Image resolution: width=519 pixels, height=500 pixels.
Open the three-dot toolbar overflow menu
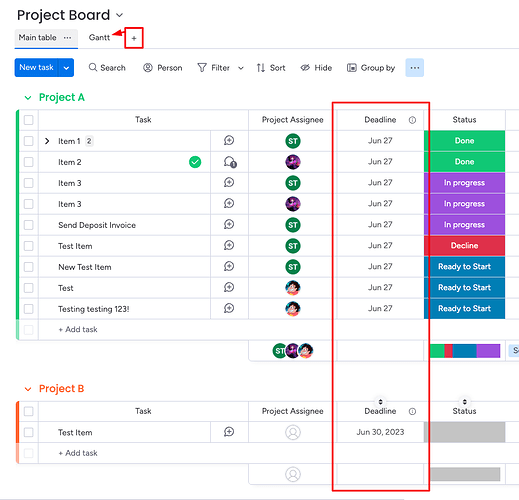(x=414, y=68)
